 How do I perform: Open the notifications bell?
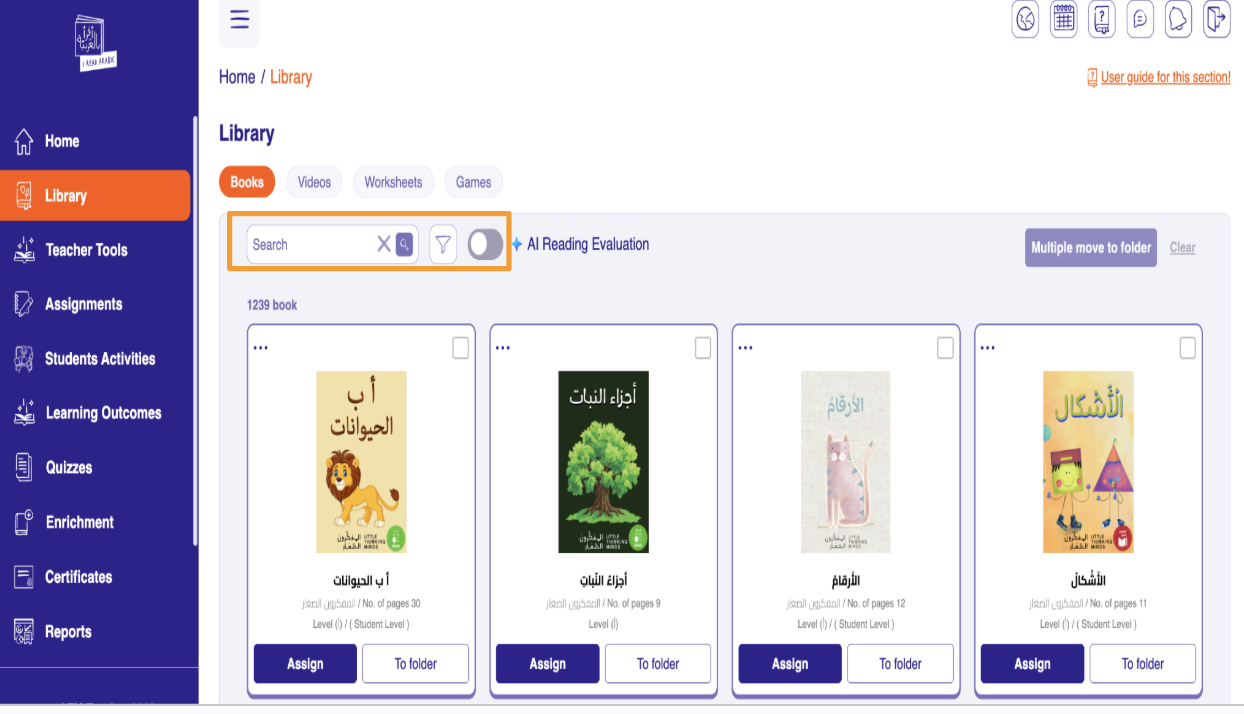tap(1178, 19)
